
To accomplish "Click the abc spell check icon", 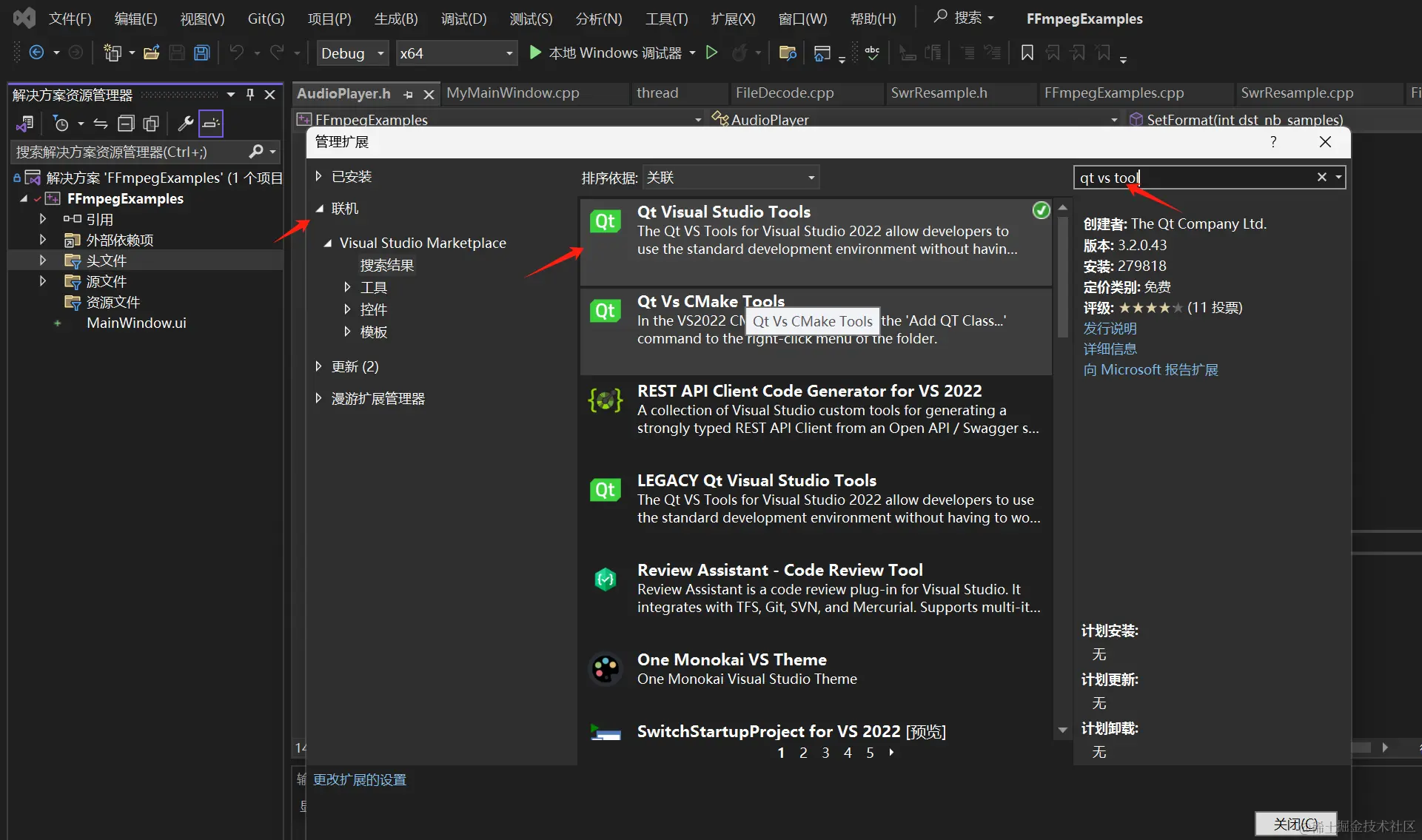I will [x=873, y=53].
